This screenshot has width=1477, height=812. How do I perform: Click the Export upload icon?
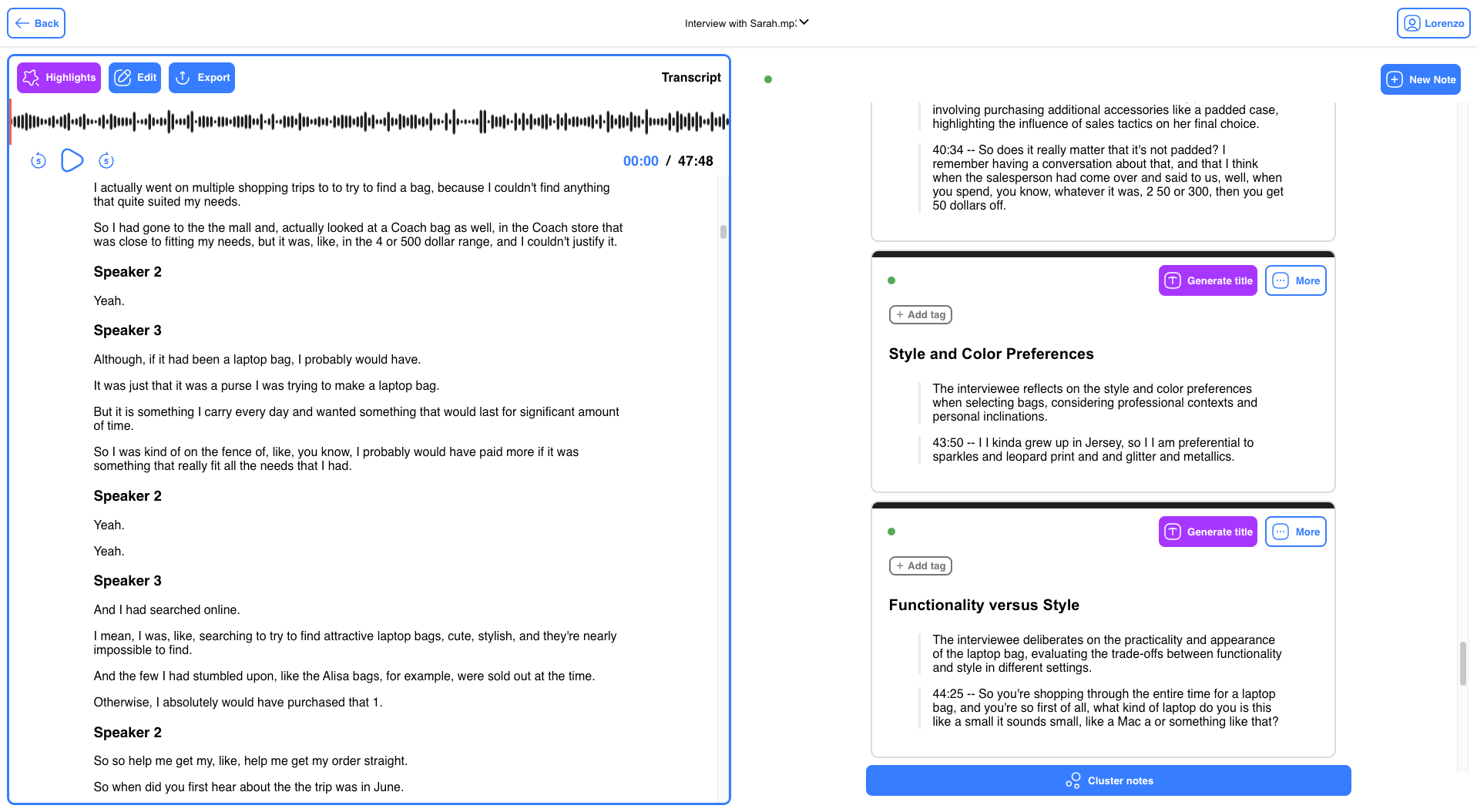pyautogui.click(x=183, y=77)
